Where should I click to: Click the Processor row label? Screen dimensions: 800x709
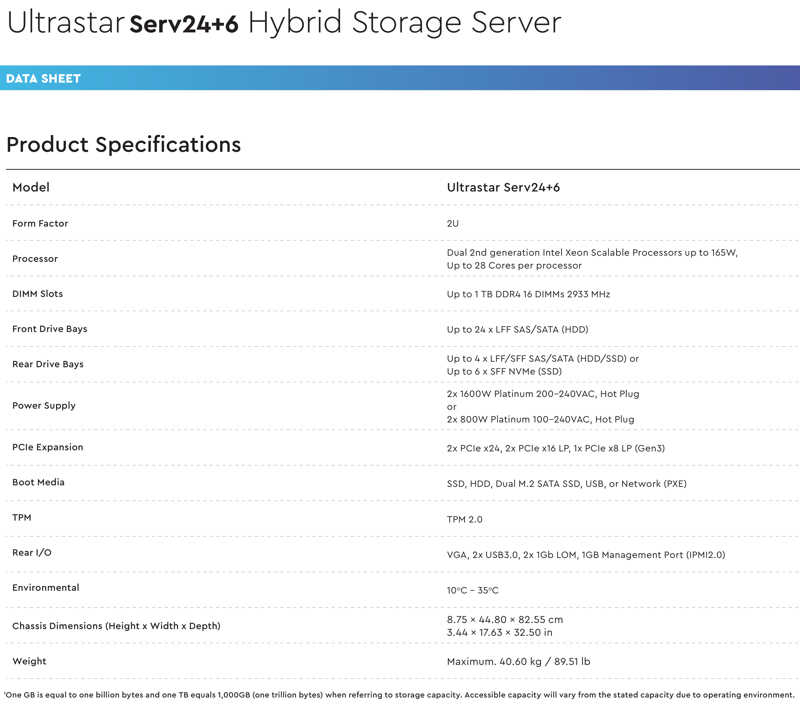(x=35, y=259)
